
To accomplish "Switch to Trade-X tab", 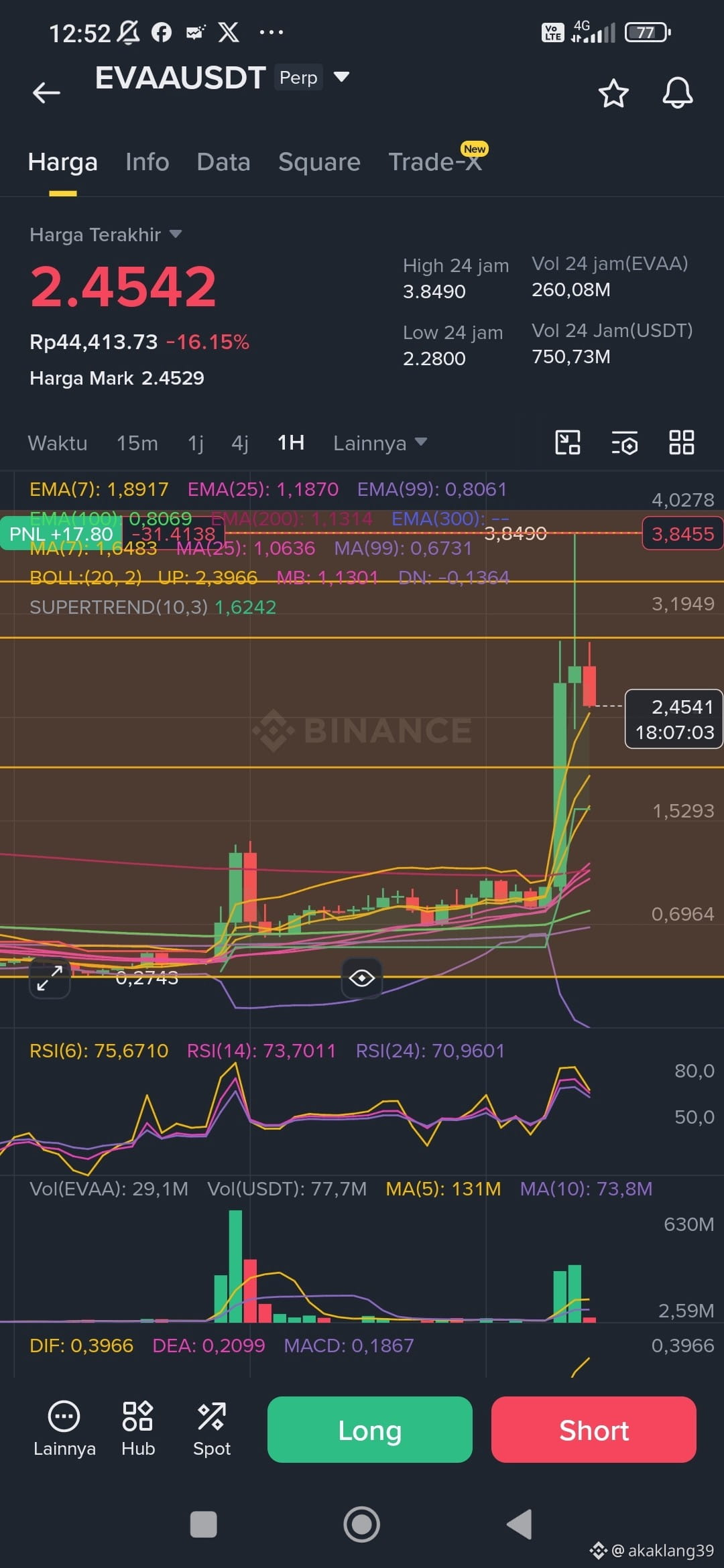I will 436,162.
